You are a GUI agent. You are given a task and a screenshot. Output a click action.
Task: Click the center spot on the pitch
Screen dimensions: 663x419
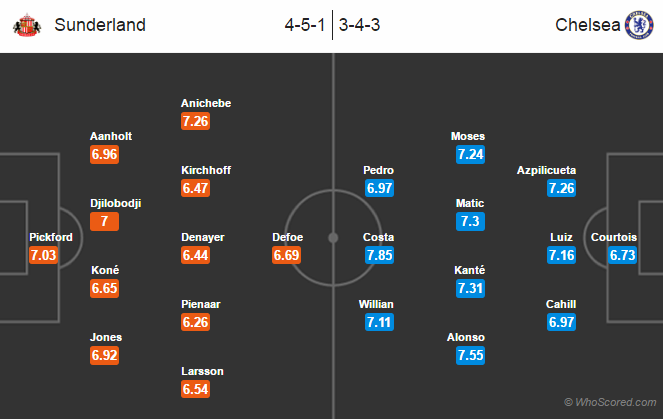[x=333, y=238]
